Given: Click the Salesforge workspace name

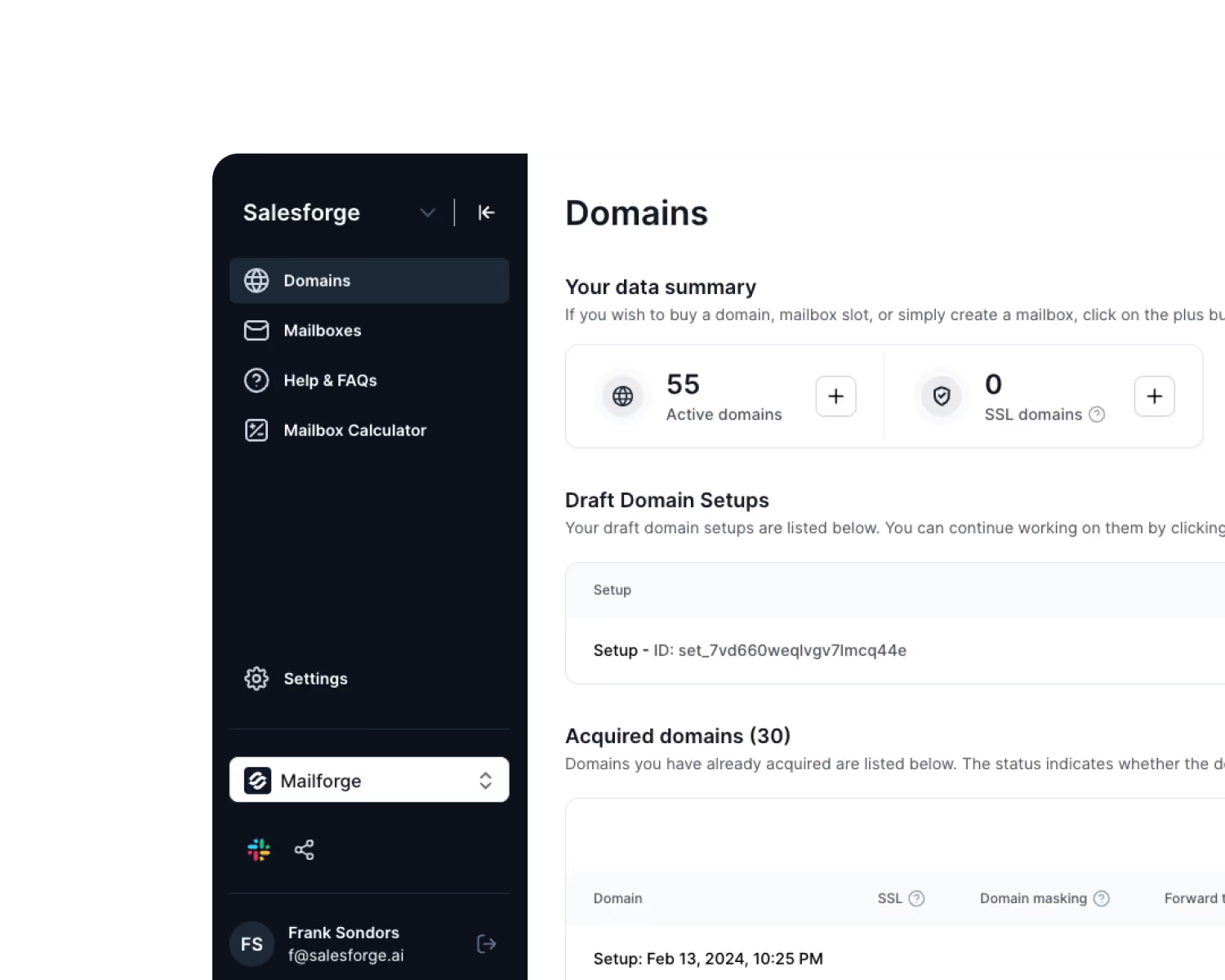Looking at the screenshot, I should (301, 212).
